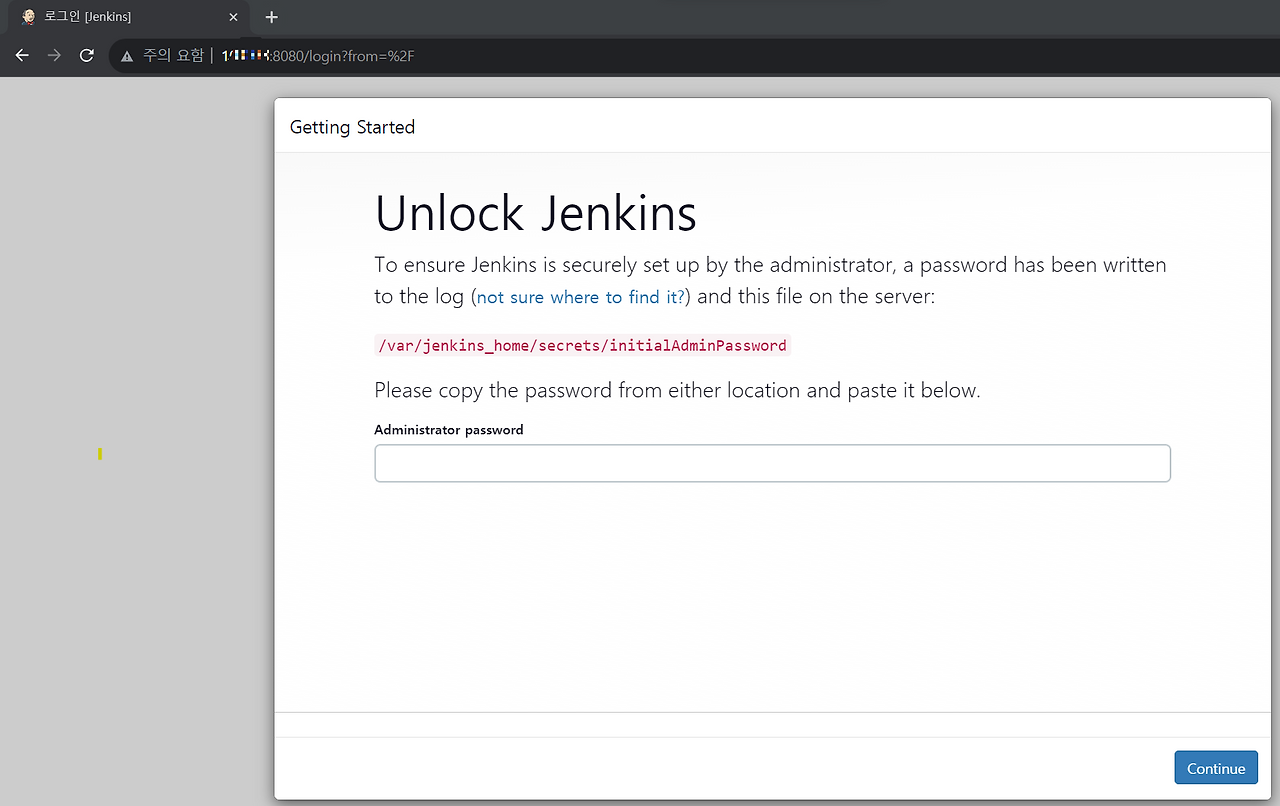Click the Getting Started header text
The width and height of the screenshot is (1280, 806).
click(x=352, y=127)
